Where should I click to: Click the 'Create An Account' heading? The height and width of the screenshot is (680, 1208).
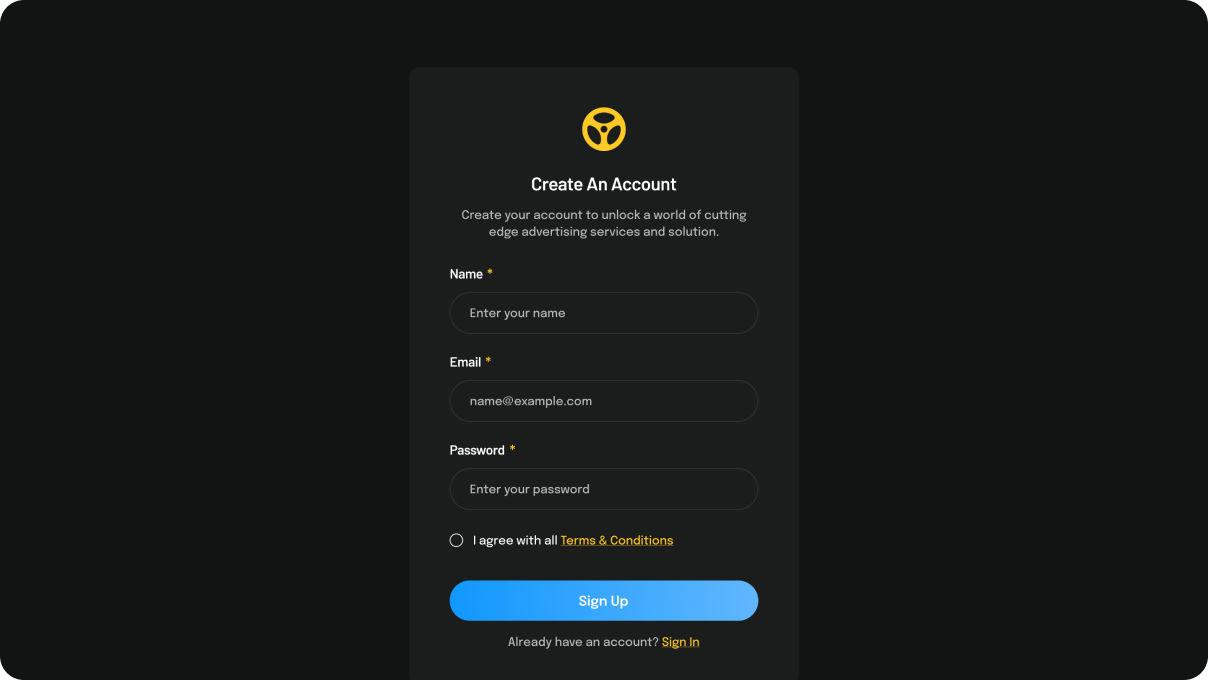coord(604,184)
